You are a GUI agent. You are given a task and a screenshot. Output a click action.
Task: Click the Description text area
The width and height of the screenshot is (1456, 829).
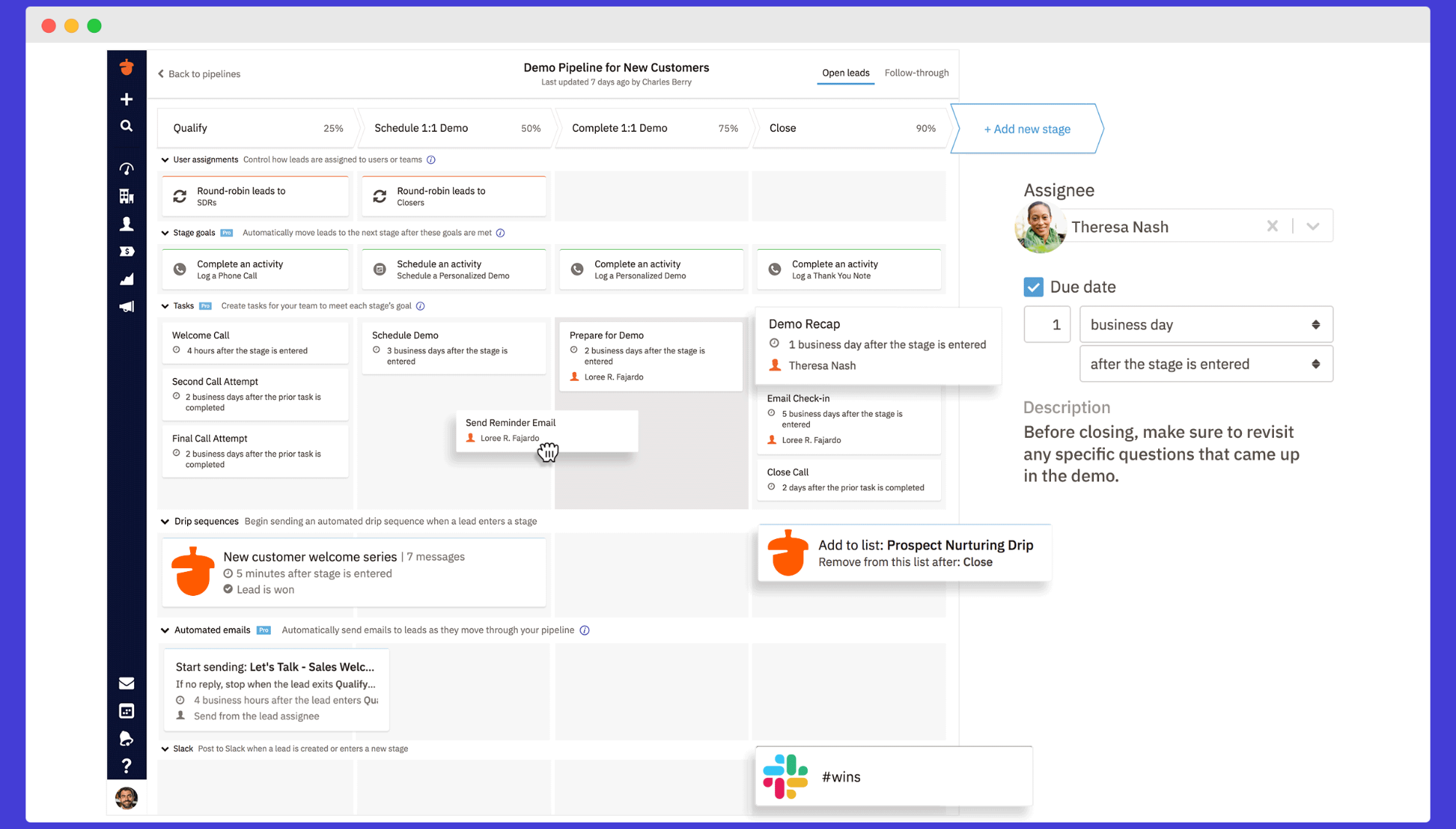(1162, 454)
